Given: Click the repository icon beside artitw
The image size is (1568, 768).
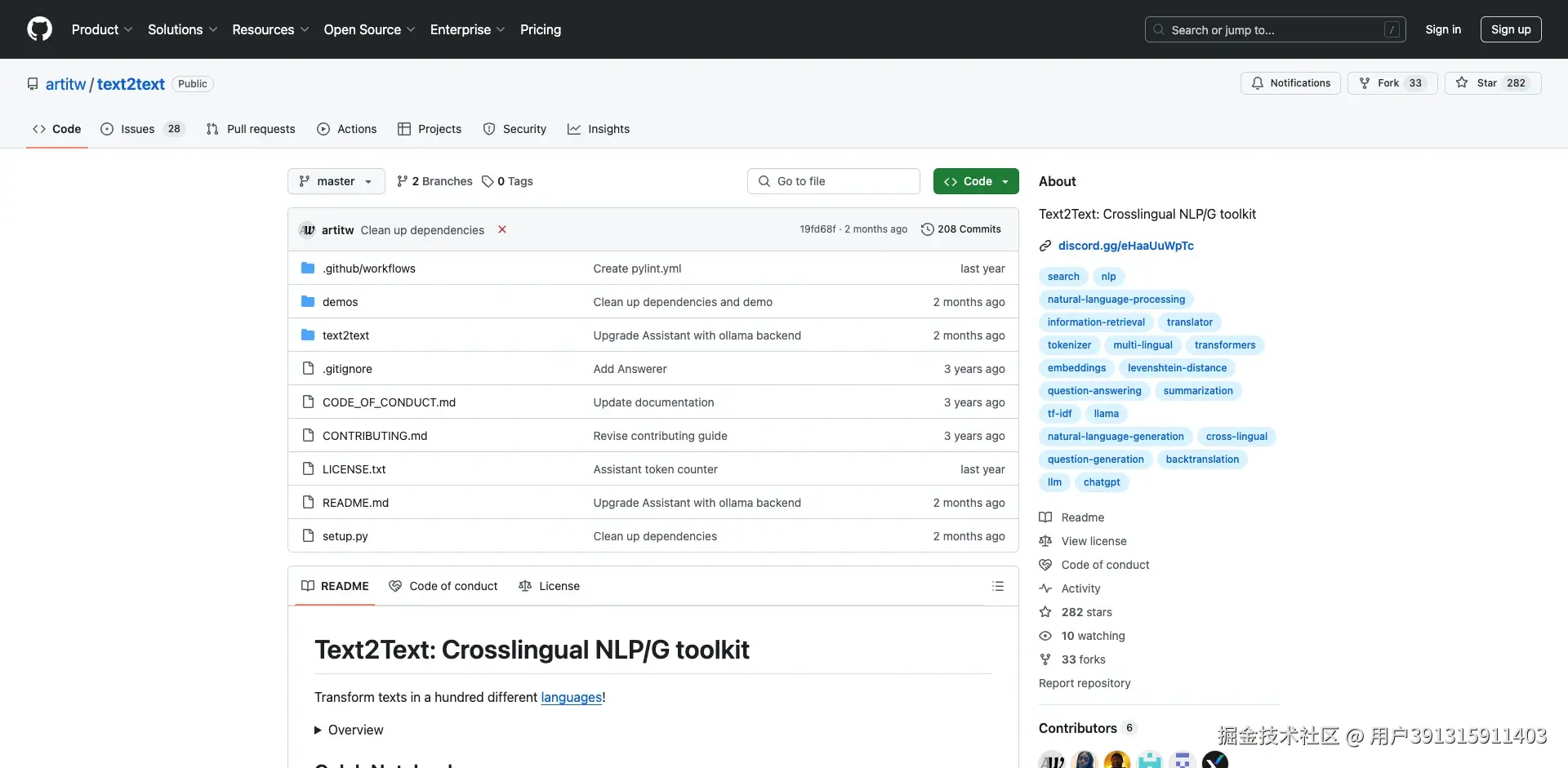Looking at the screenshot, I should pos(33,84).
